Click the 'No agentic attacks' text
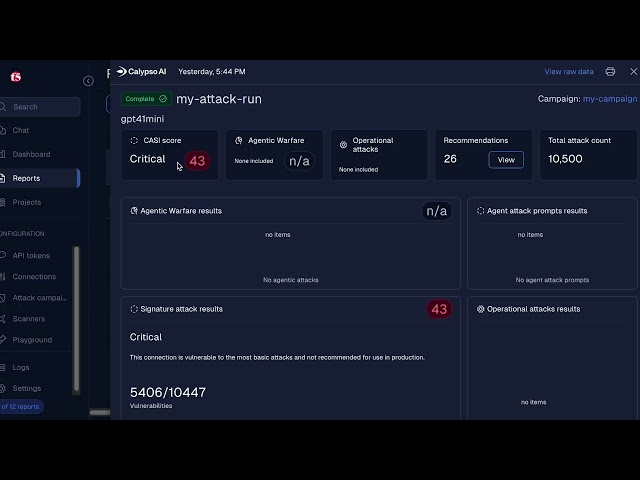Image resolution: width=640 pixels, height=480 pixels. point(291,280)
